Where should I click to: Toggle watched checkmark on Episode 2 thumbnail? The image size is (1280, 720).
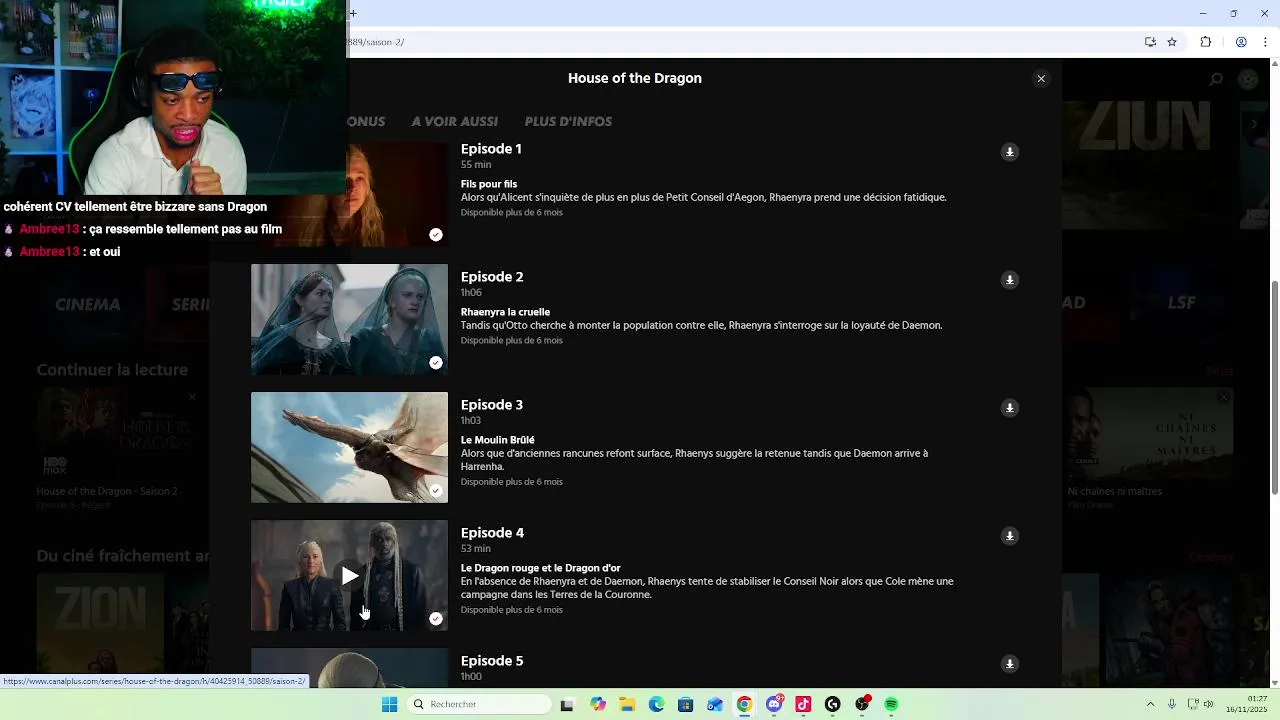click(436, 363)
